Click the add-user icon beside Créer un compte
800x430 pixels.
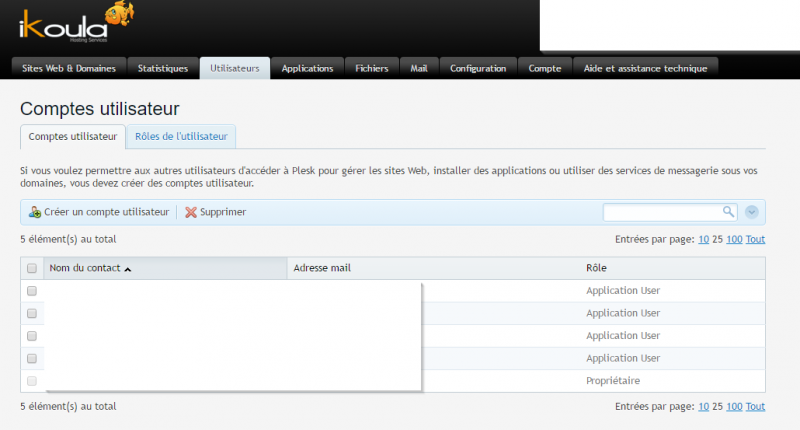(35, 212)
